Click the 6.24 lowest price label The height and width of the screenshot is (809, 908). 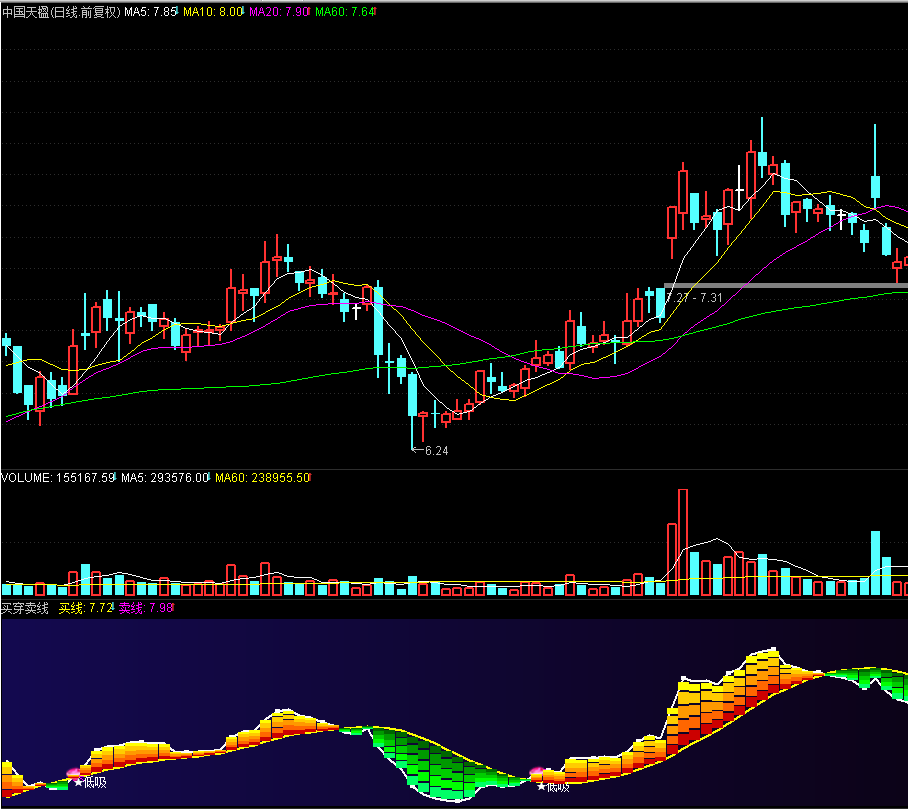[x=436, y=451]
